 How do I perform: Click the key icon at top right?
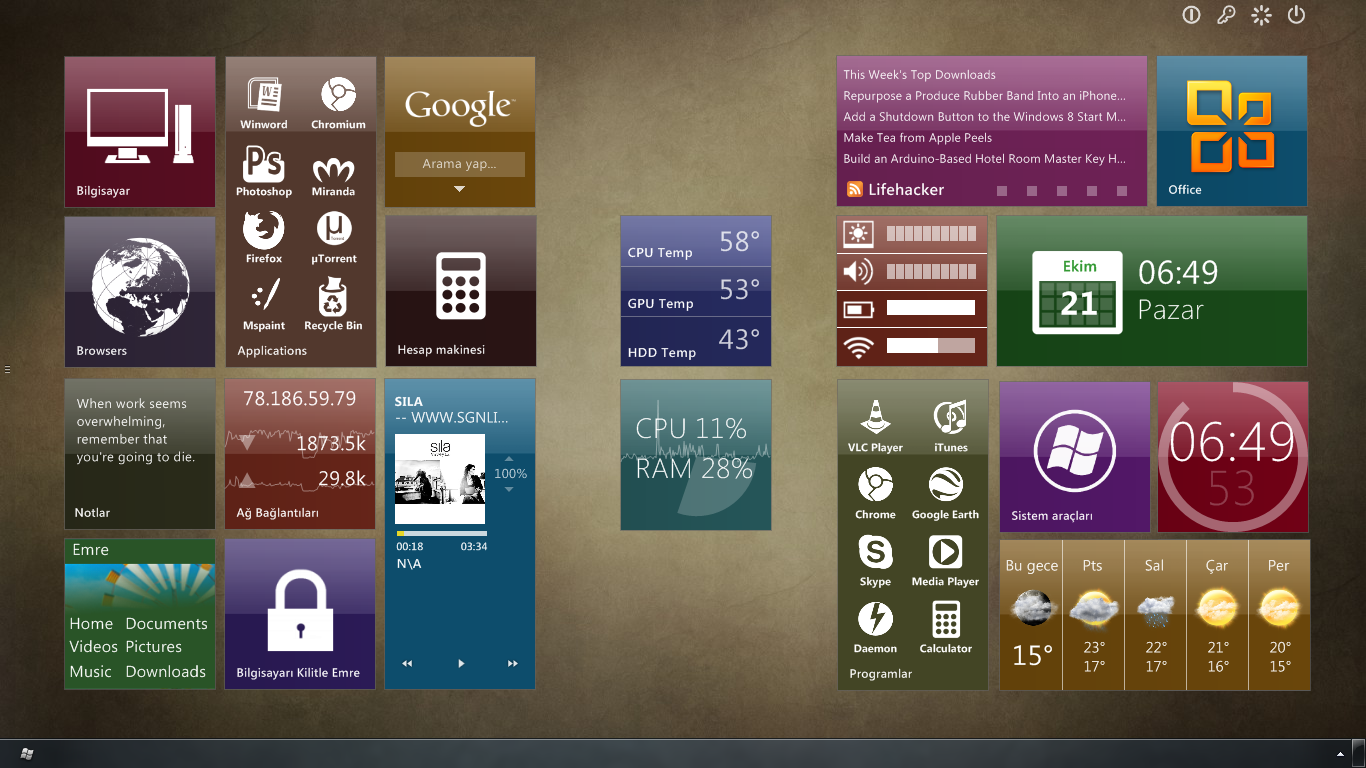pyautogui.click(x=1226, y=15)
